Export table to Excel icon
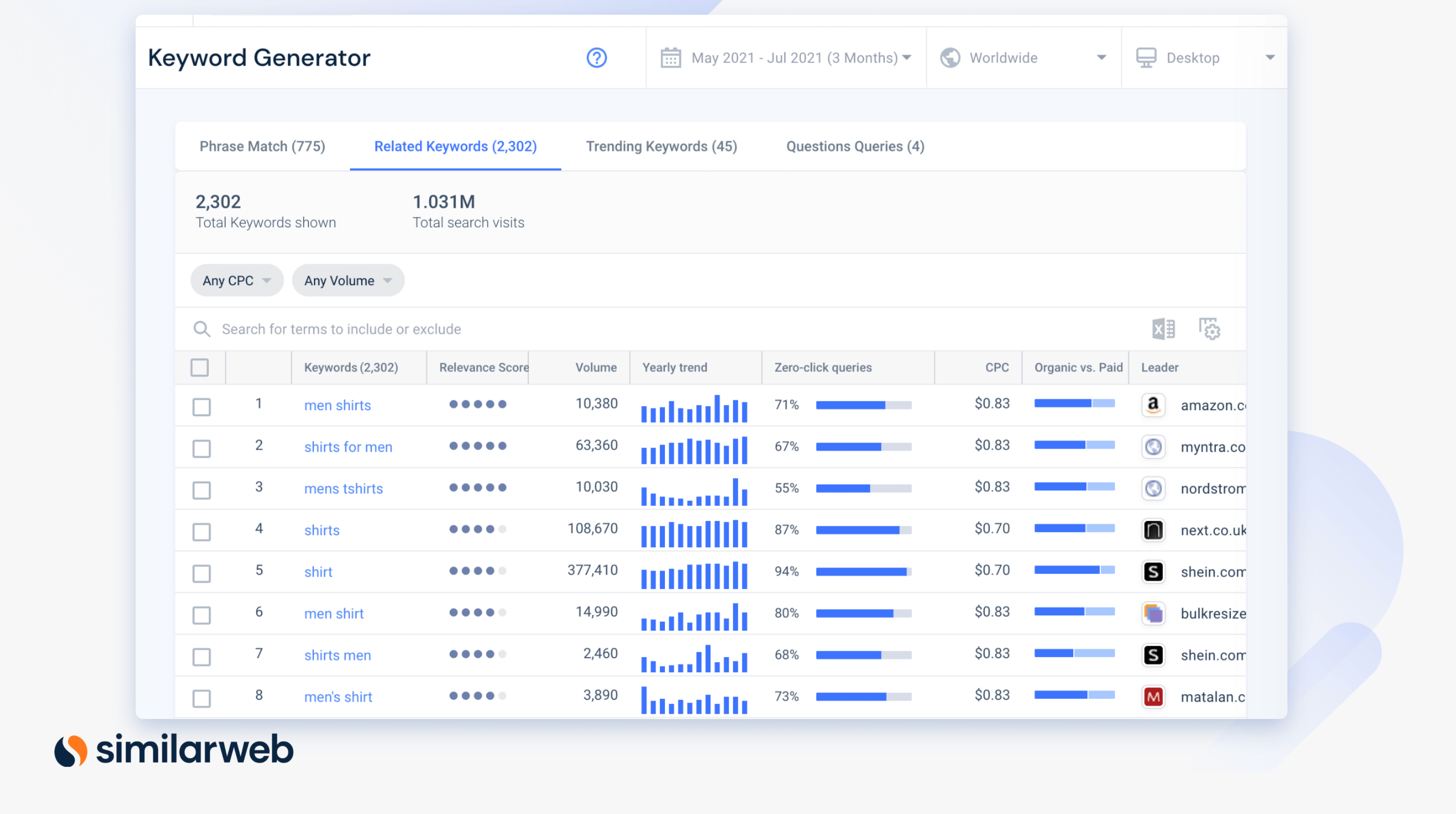 pos(1164,328)
